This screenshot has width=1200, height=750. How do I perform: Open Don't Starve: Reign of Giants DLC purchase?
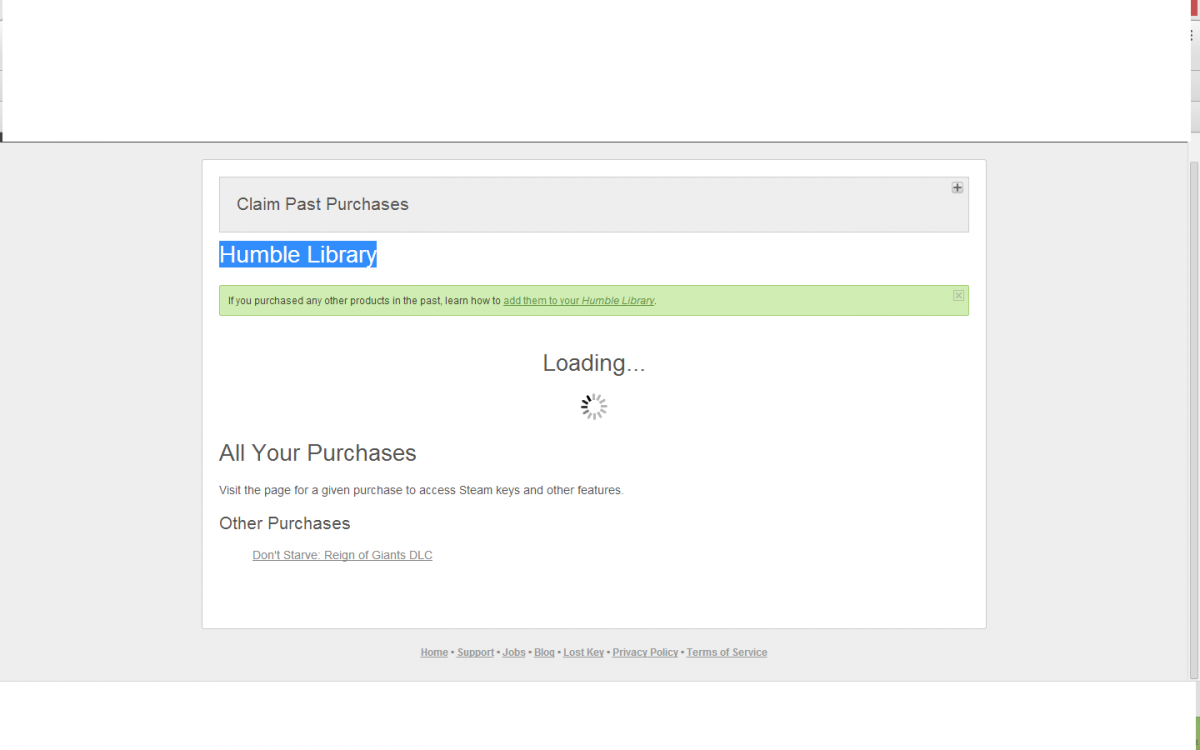point(342,556)
